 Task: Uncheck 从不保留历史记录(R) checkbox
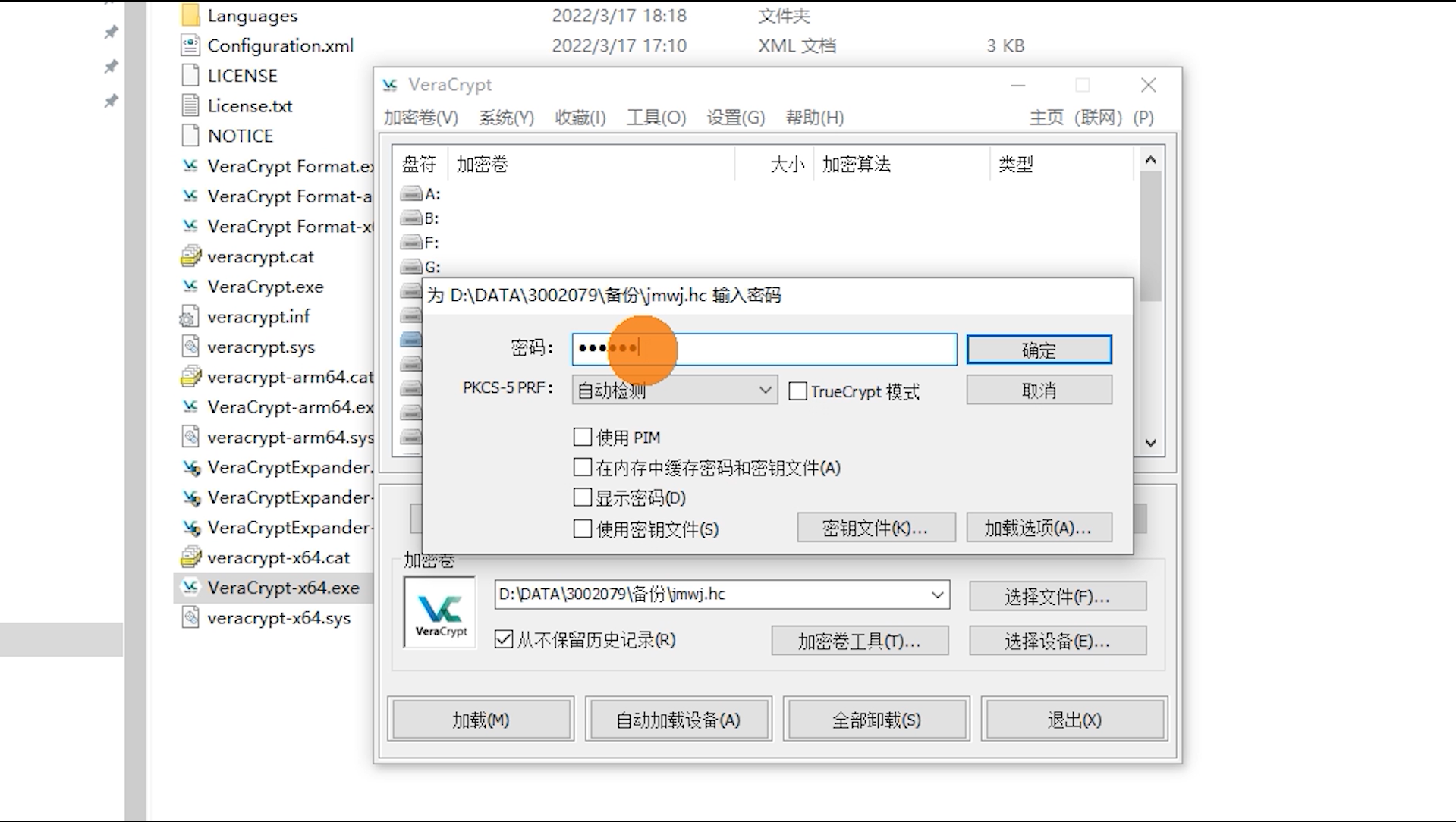(504, 639)
